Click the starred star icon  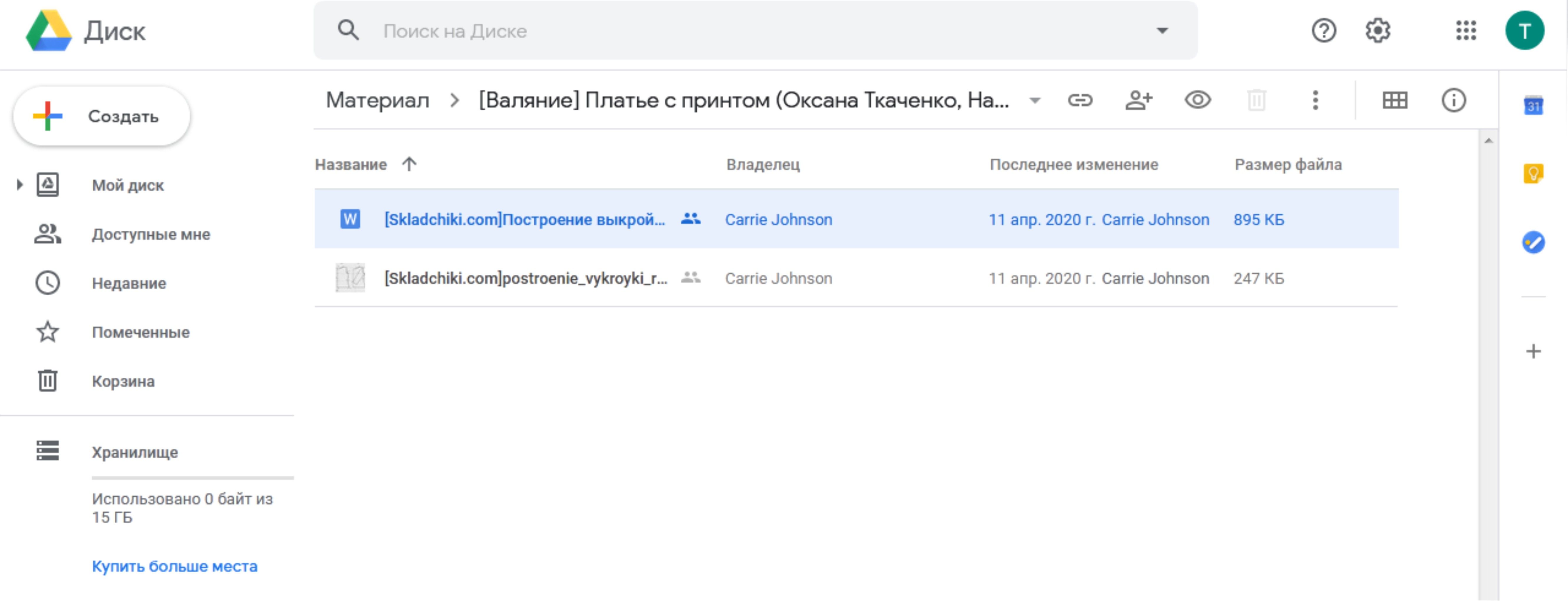[x=47, y=332]
